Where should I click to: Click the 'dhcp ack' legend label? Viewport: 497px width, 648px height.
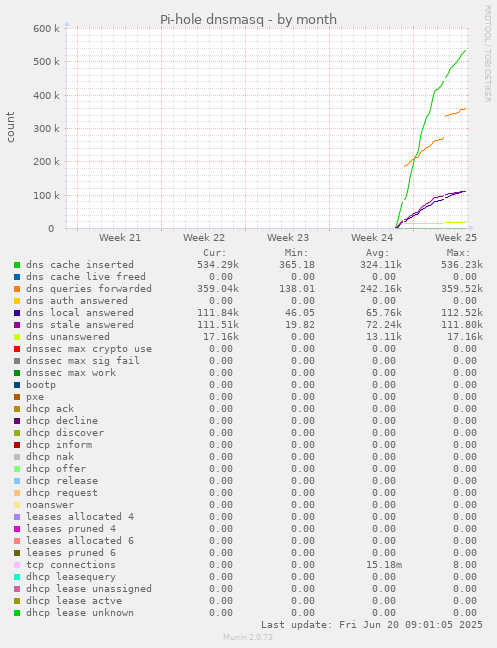50,409
